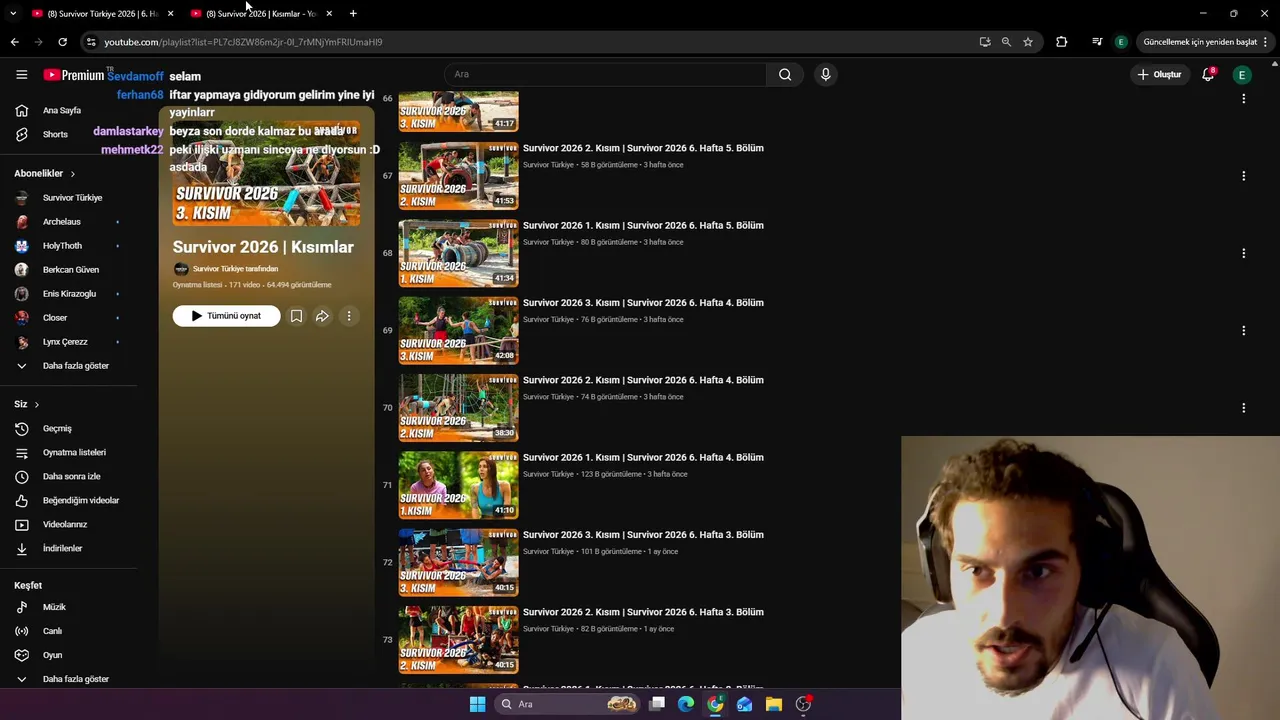Open title 1. Kısım 6. Hafta 5. Bölüm
1280x720 pixels.
643,225
